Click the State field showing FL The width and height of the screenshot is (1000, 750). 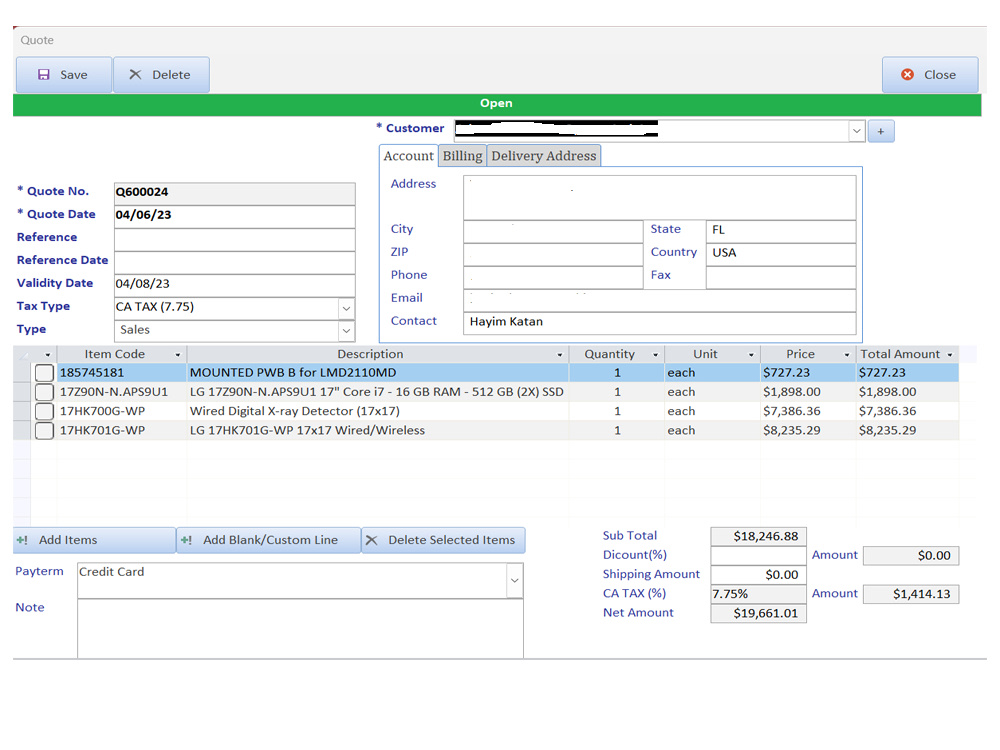[x=781, y=231]
